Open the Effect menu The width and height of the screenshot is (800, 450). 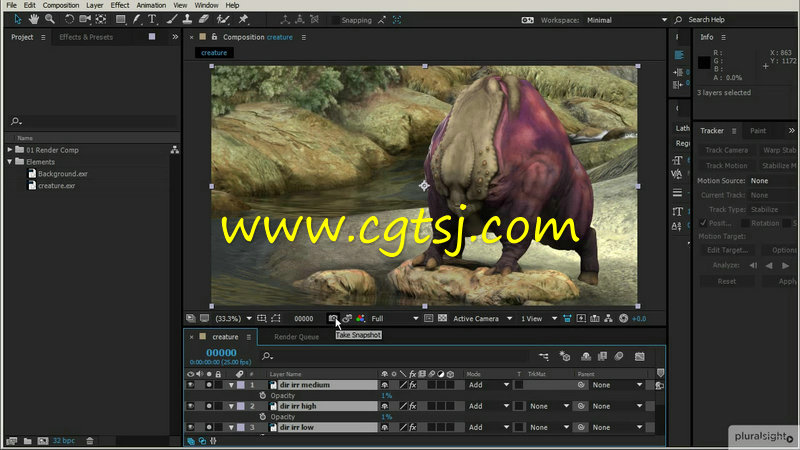(120, 5)
